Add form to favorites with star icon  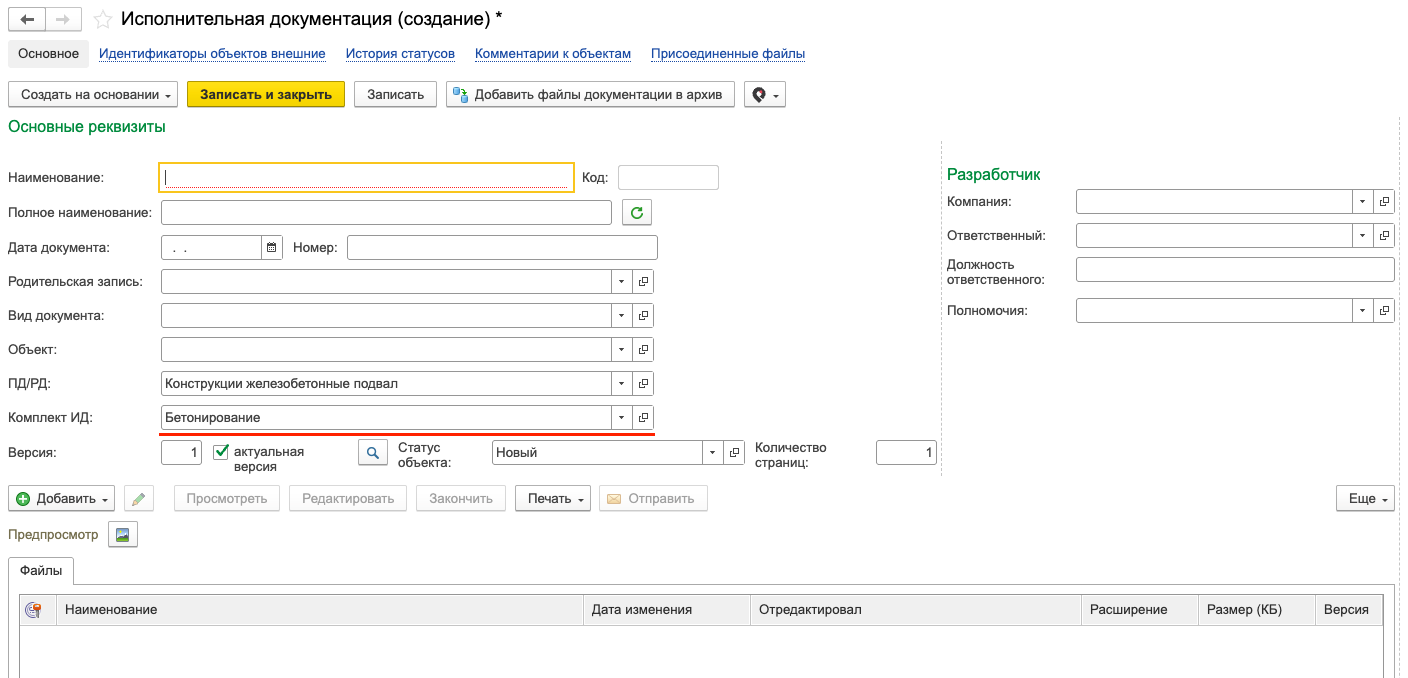[x=102, y=19]
